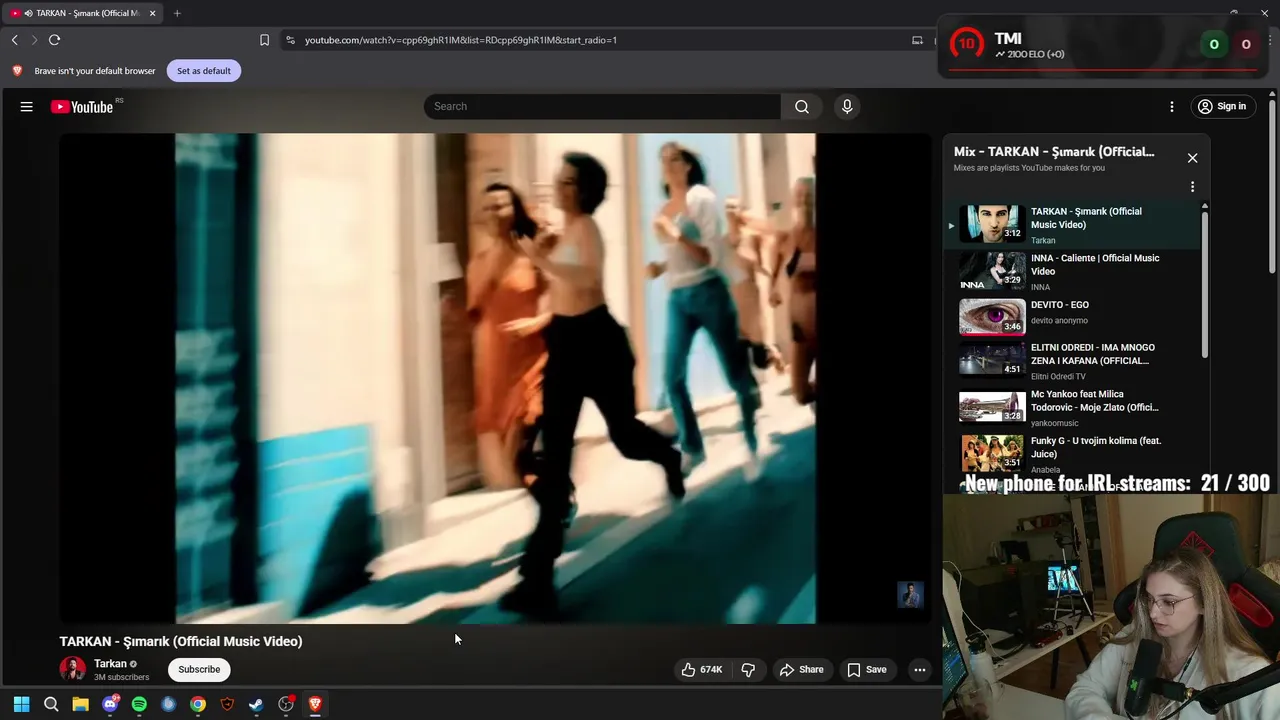Open File Explorer from the taskbar
Screen dimensions: 1280x720
[80, 704]
